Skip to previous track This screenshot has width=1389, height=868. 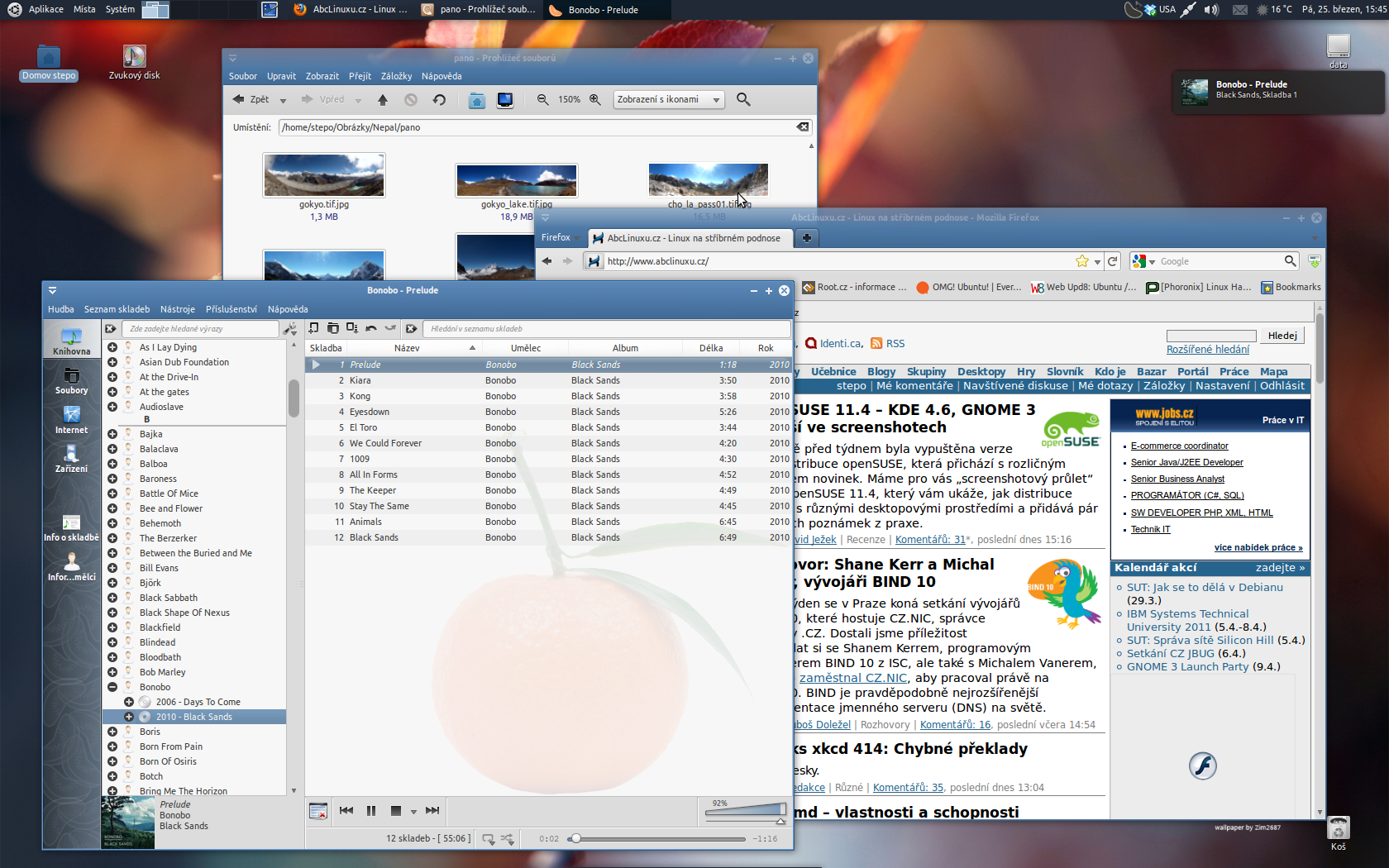pyautogui.click(x=346, y=810)
